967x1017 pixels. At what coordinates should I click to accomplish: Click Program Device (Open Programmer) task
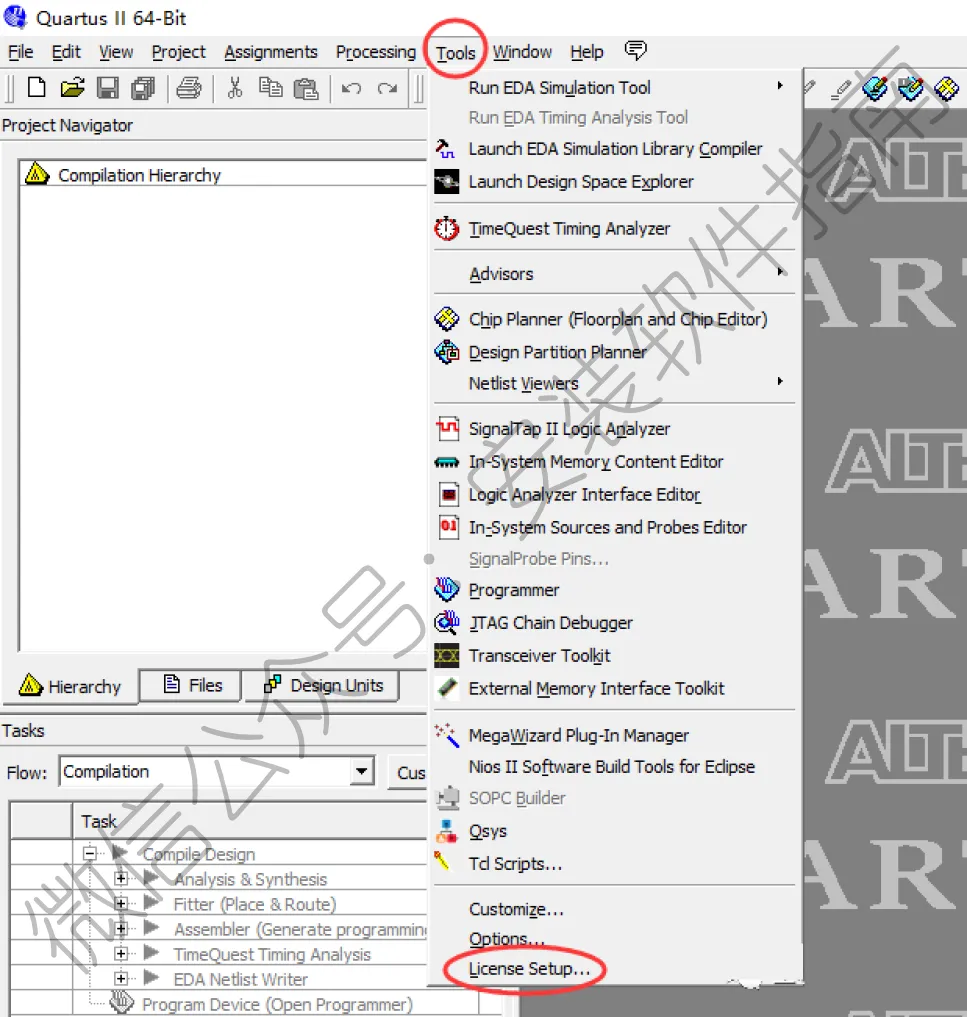click(x=276, y=1004)
